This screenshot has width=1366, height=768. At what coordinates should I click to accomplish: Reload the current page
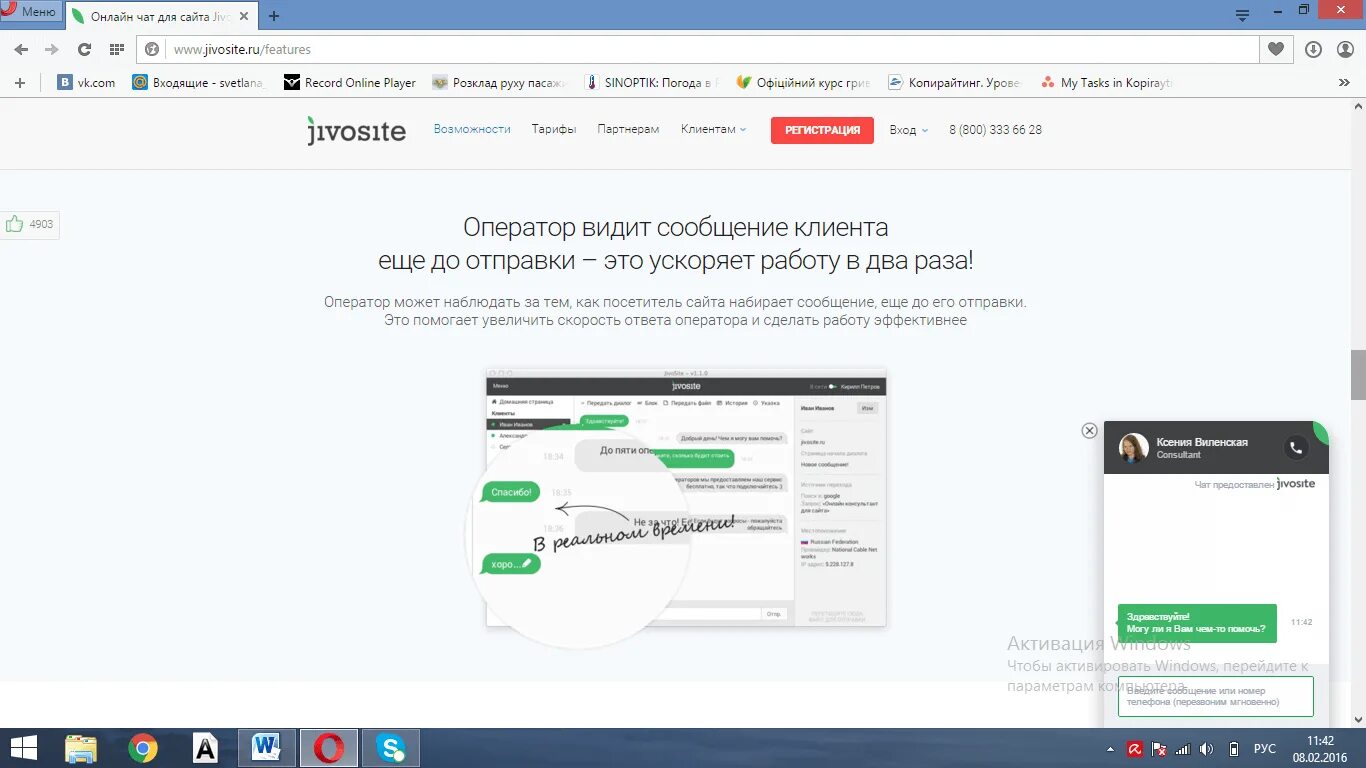[84, 49]
